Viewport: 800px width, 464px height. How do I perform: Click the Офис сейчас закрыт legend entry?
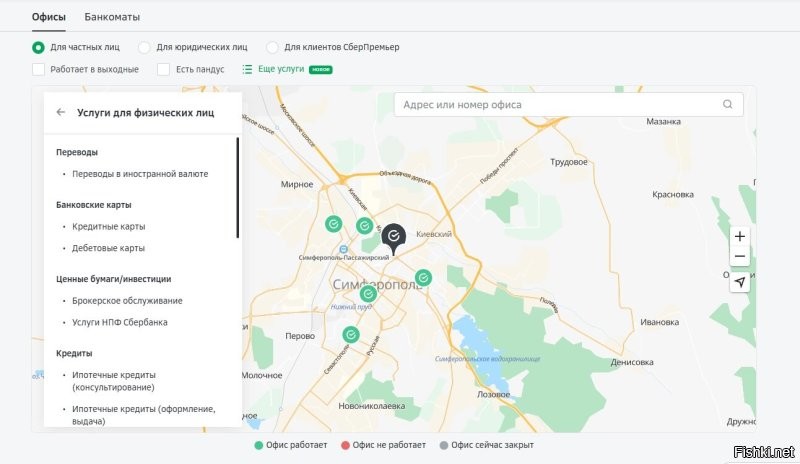coord(487,445)
